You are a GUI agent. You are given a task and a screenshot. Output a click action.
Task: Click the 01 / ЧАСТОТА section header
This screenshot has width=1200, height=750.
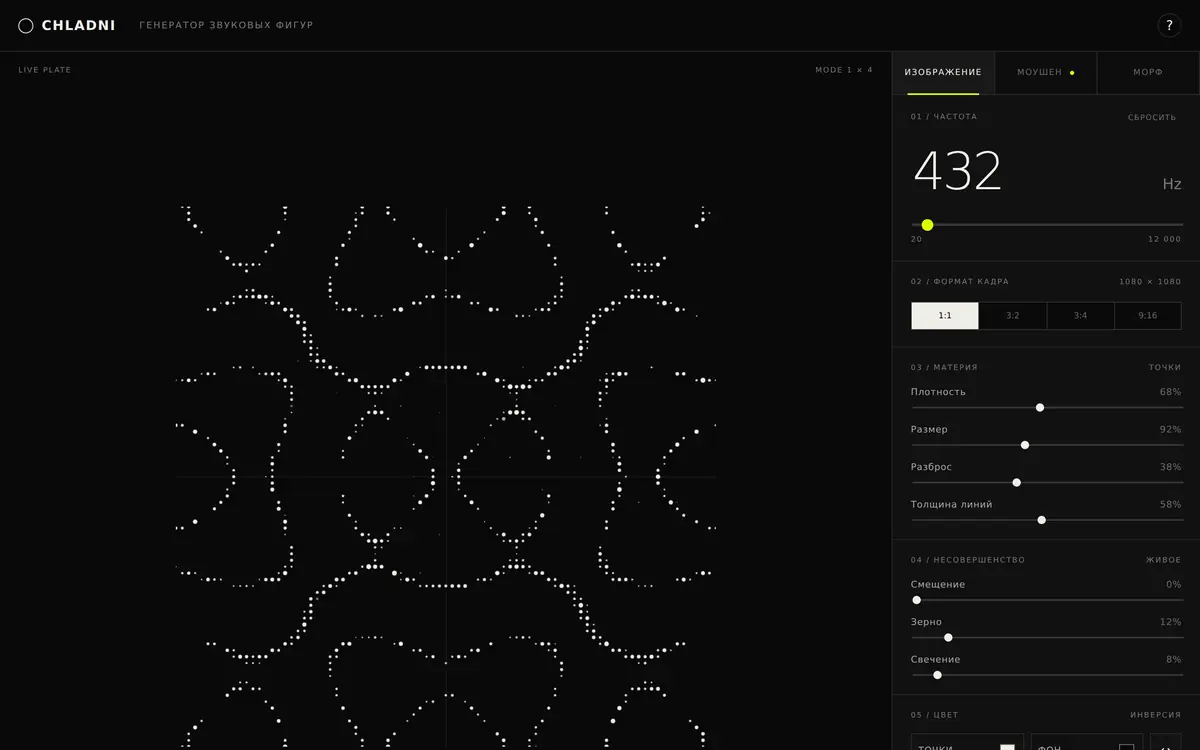[944, 117]
